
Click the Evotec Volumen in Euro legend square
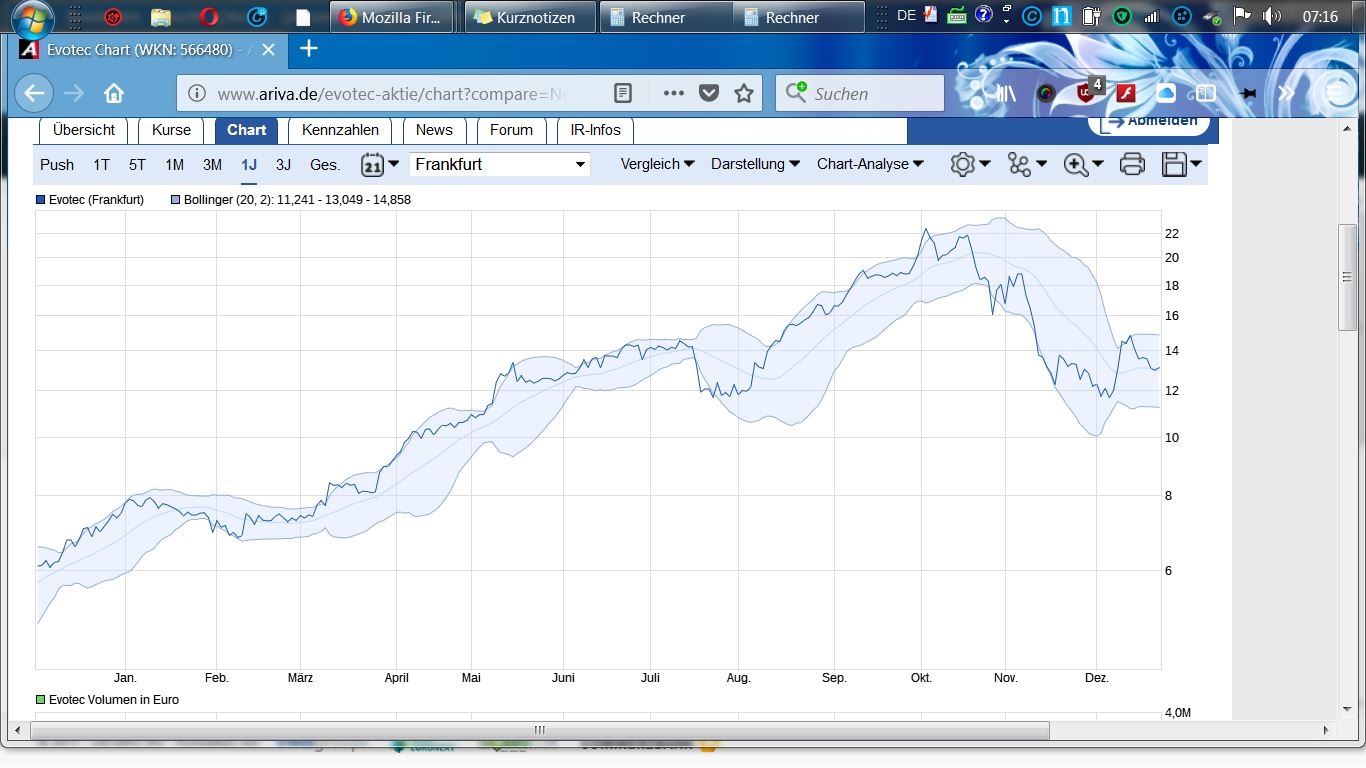click(x=40, y=700)
